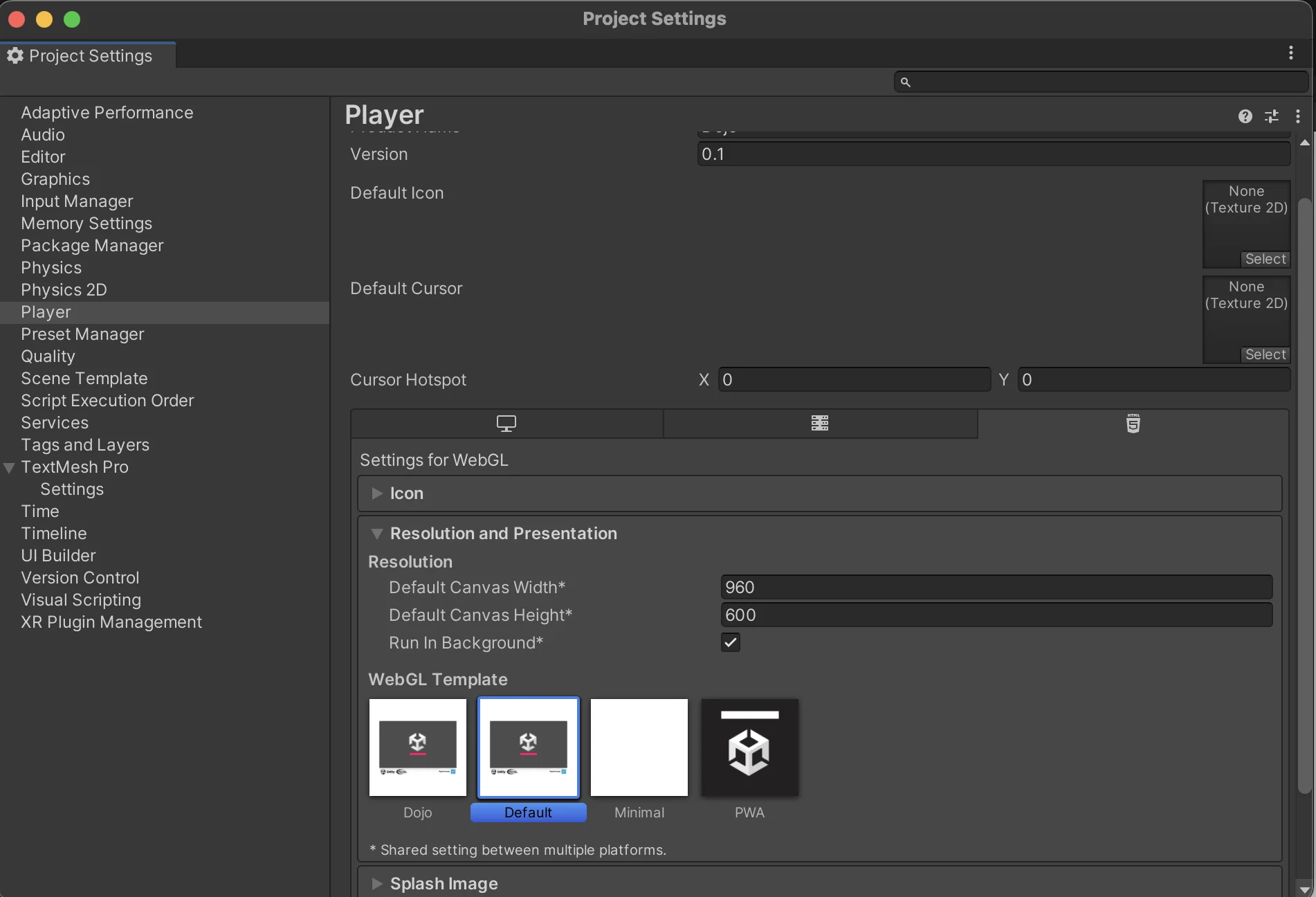Open the Player panel kebab menu
Viewport: 1316px width, 897px height.
pyautogui.click(x=1298, y=116)
